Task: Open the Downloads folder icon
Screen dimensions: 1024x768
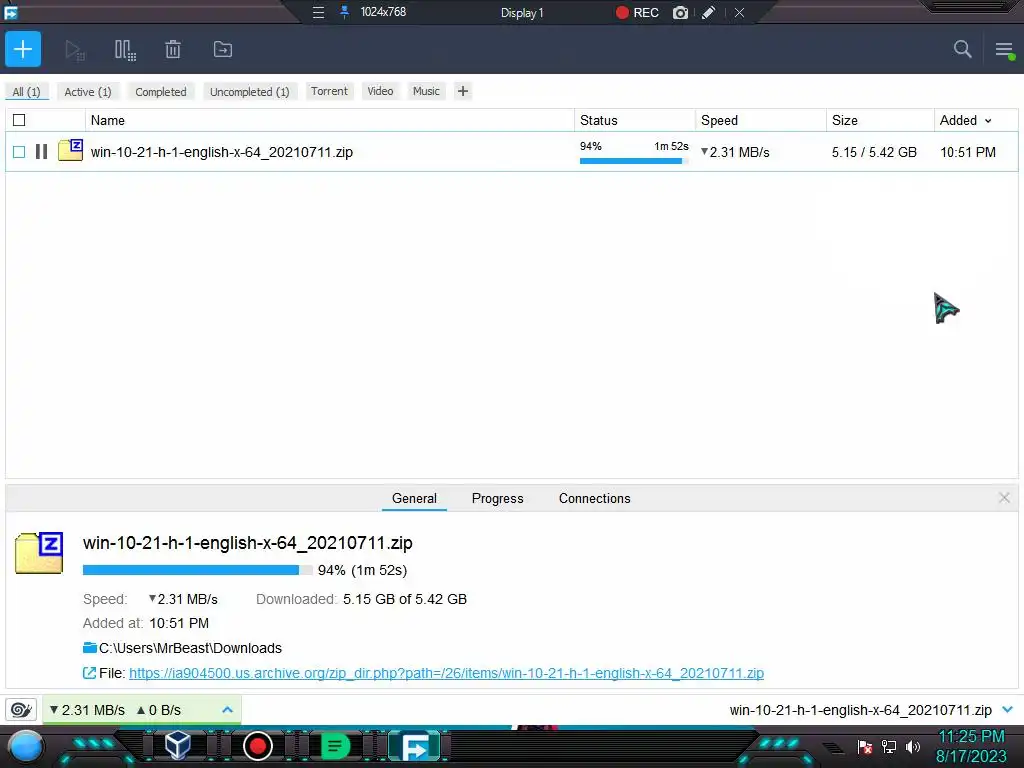Action: tap(89, 648)
